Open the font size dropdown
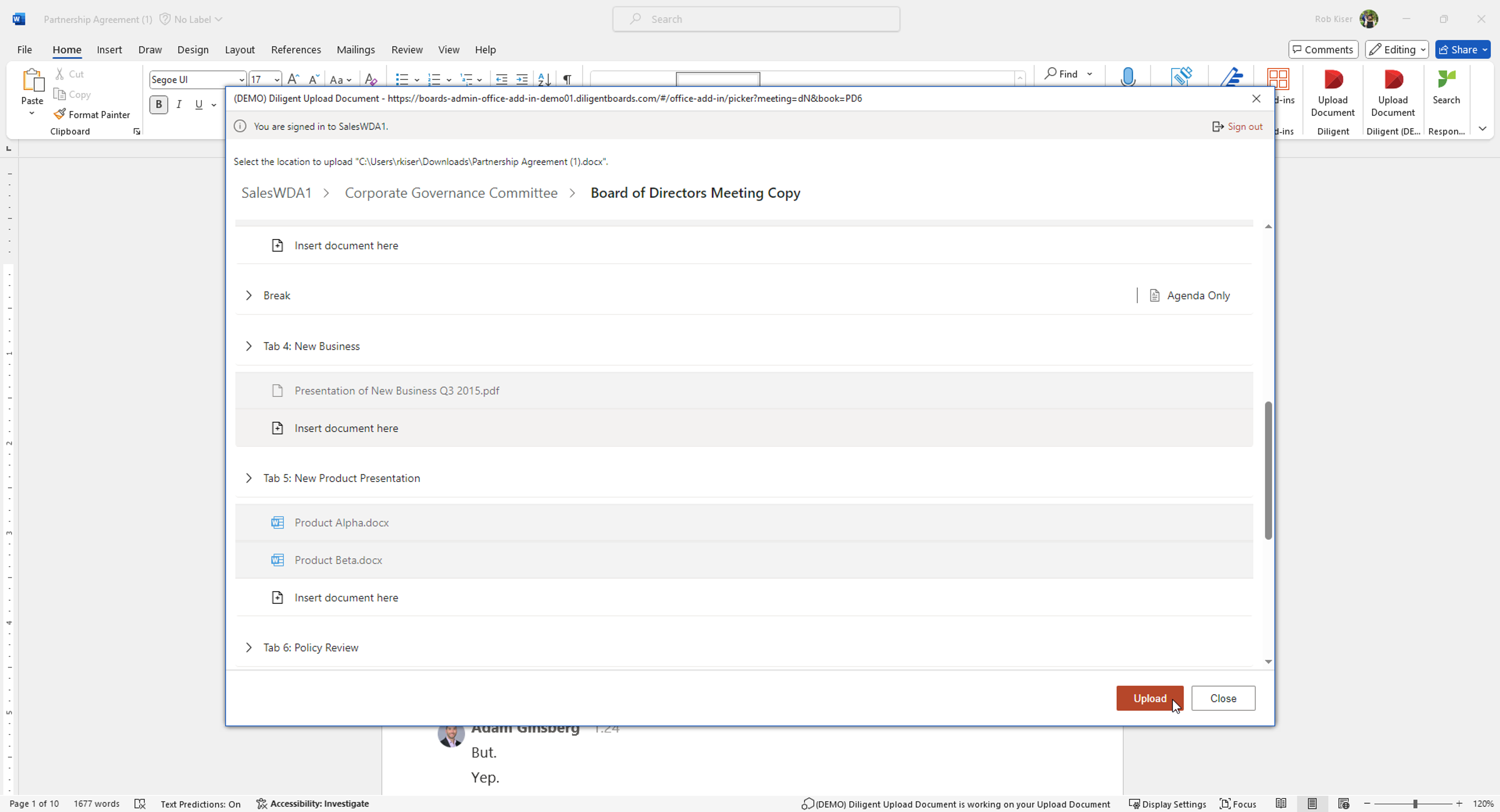The image size is (1500, 812). 277,80
